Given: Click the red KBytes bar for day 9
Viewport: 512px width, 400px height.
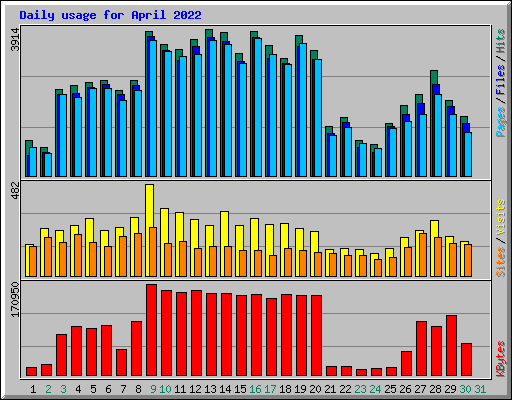Looking at the screenshot, I should click(151, 330).
